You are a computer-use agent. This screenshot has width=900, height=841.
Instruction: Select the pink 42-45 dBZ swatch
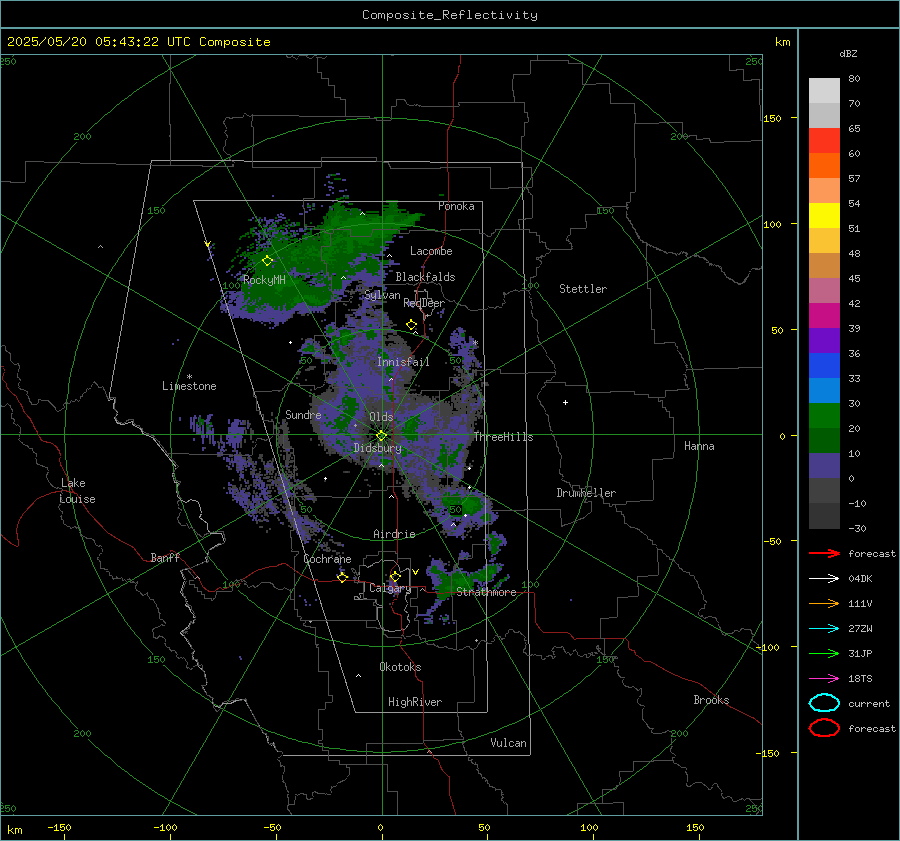tap(824, 291)
